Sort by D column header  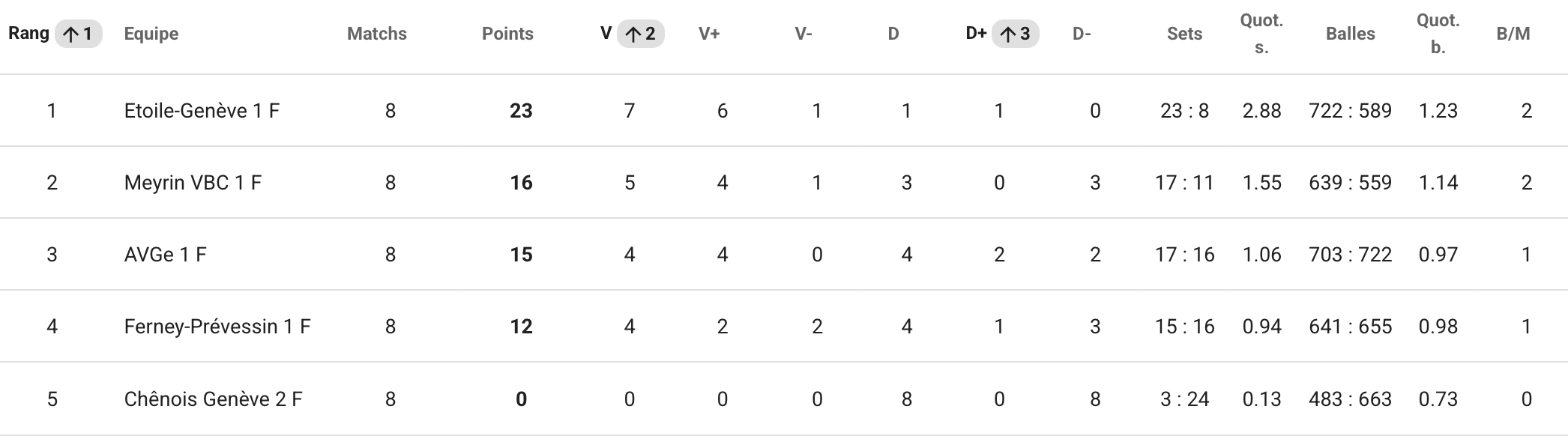coord(893,34)
